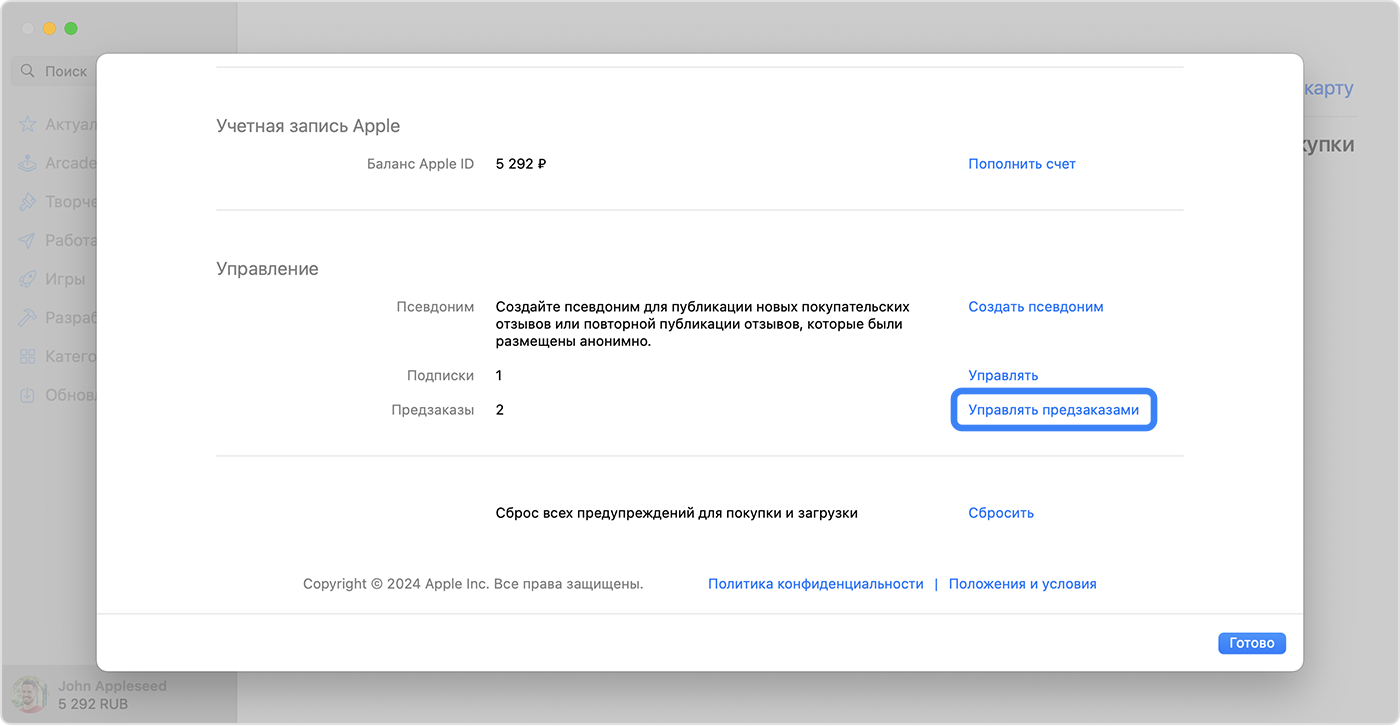Click the 5 292 RUB account balance
Viewport: 1400px width, 726px height.
coord(93,704)
